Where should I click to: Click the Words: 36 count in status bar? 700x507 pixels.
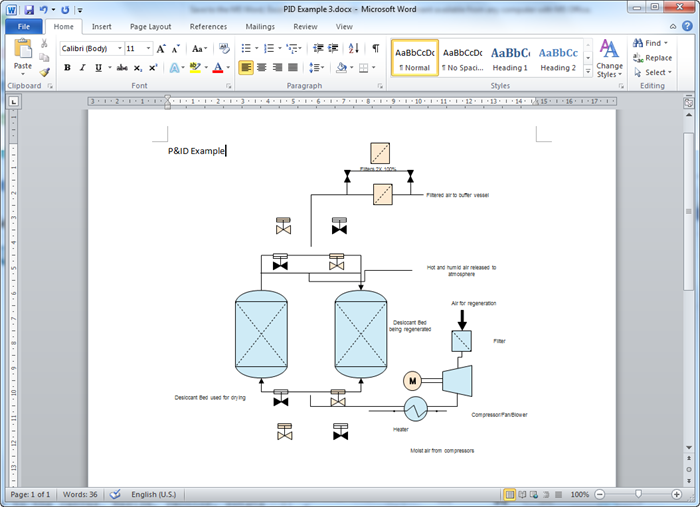coord(81,495)
